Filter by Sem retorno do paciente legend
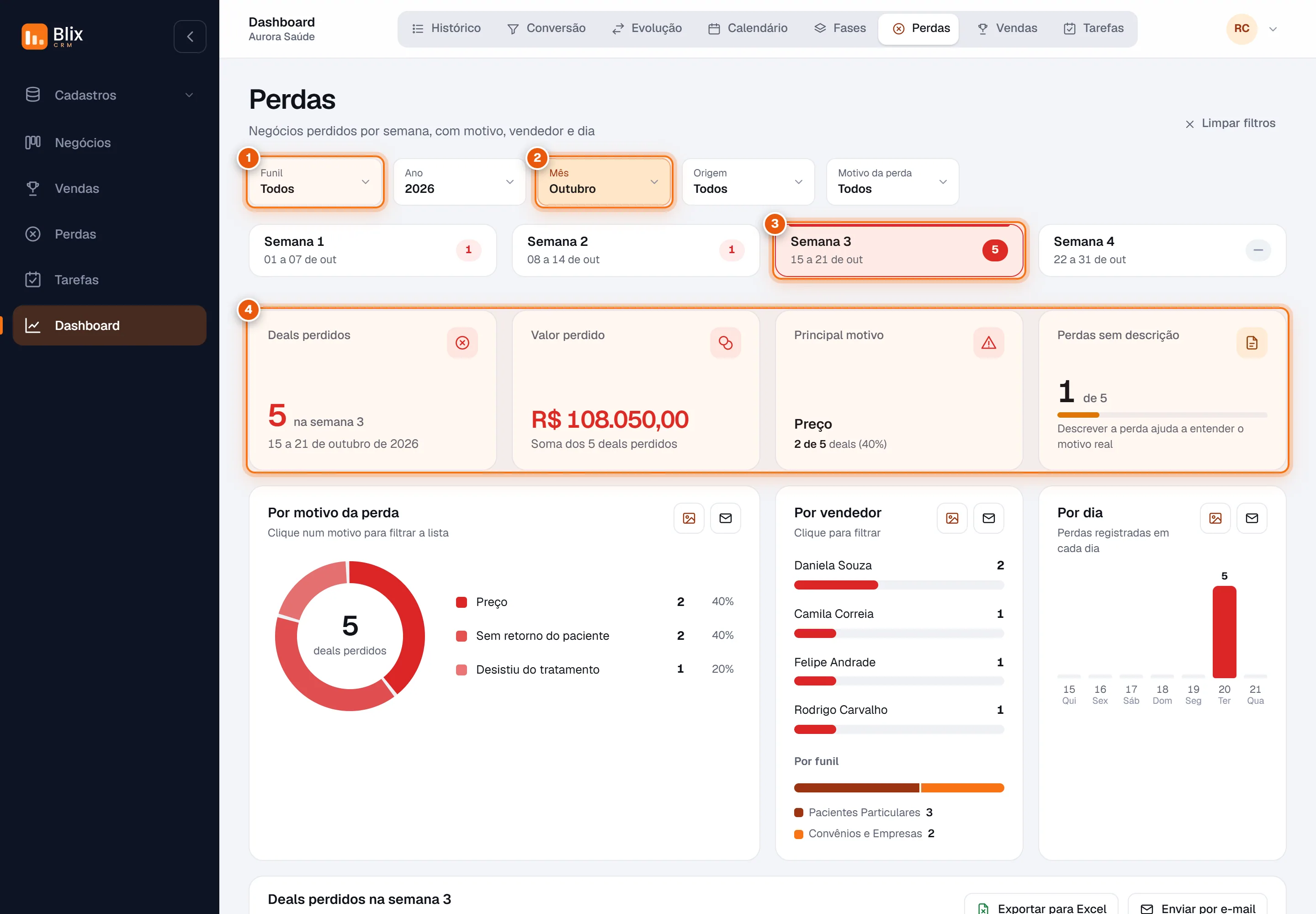Viewport: 1316px width, 914px height. 595,636
